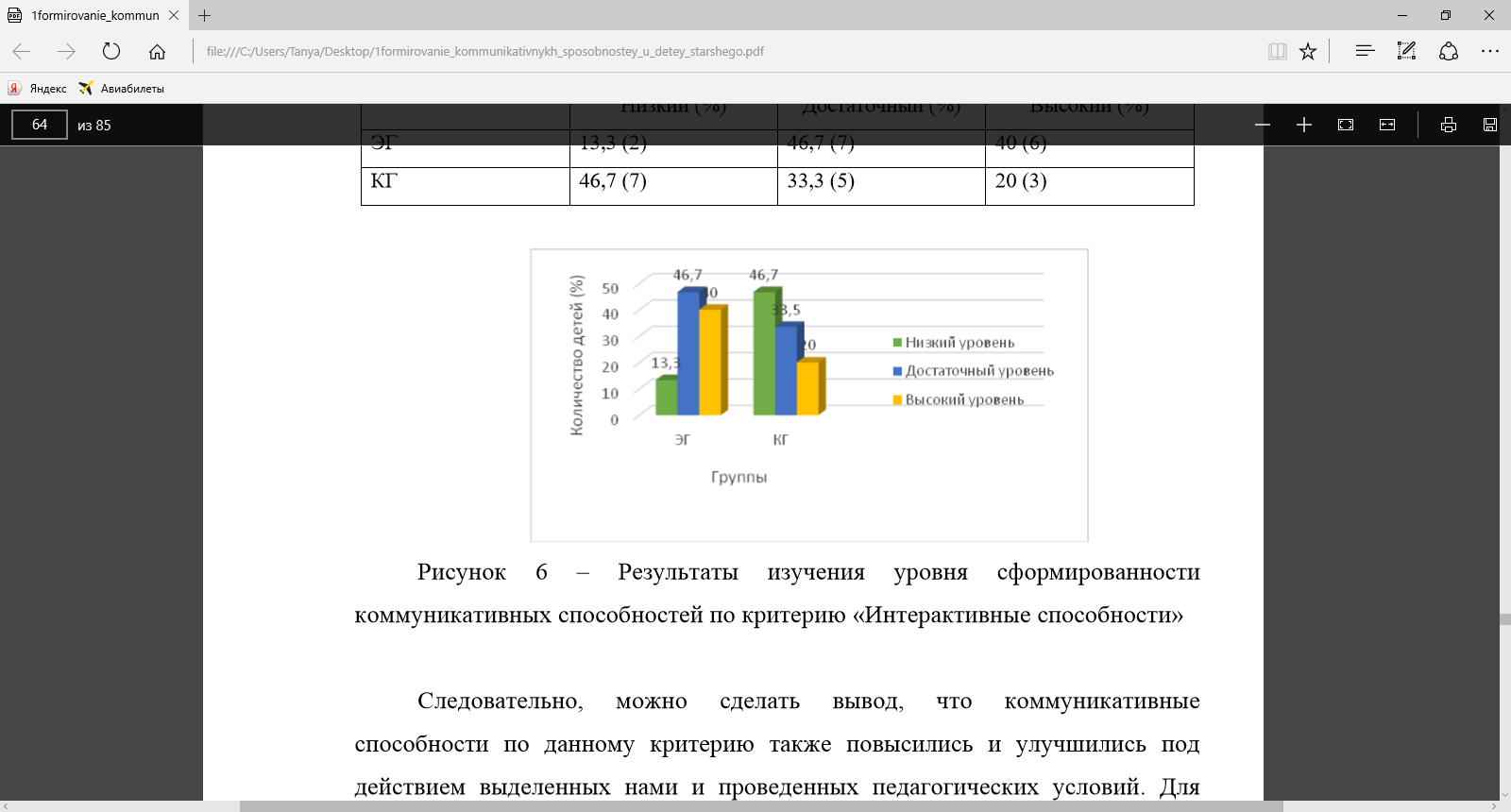Click the Достаточный уровень legend entry
This screenshot has width=1511, height=812.
tap(974, 371)
